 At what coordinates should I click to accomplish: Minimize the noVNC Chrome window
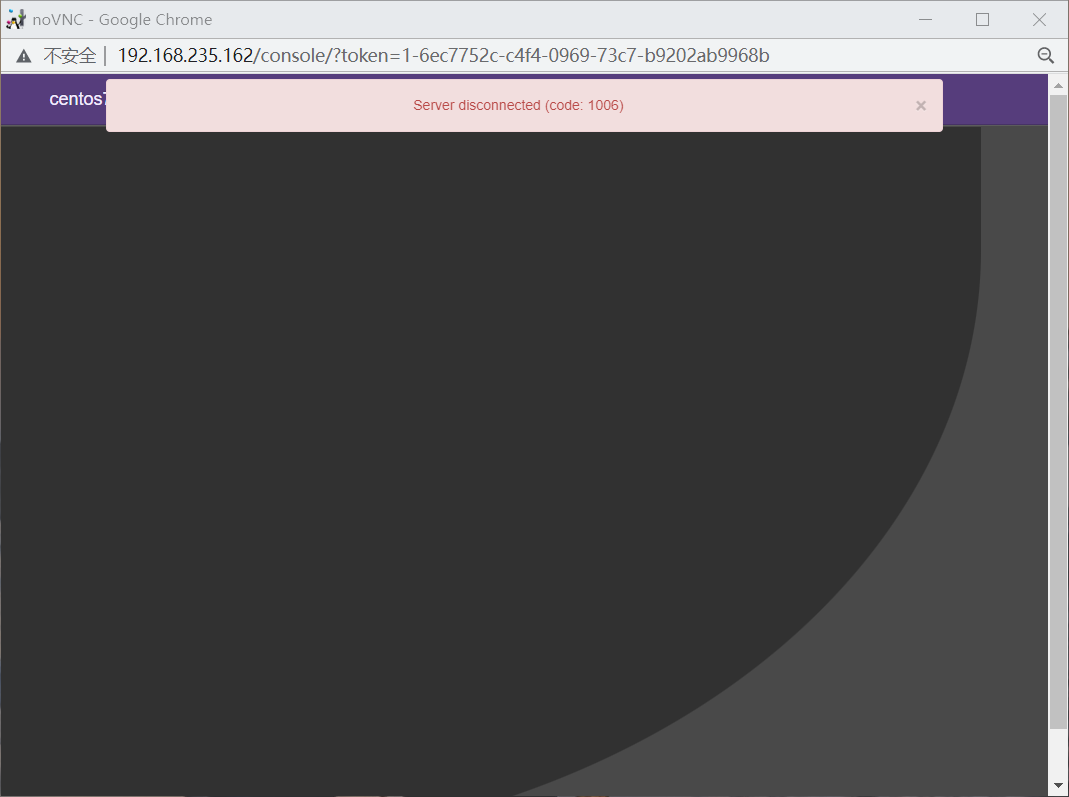tap(925, 20)
